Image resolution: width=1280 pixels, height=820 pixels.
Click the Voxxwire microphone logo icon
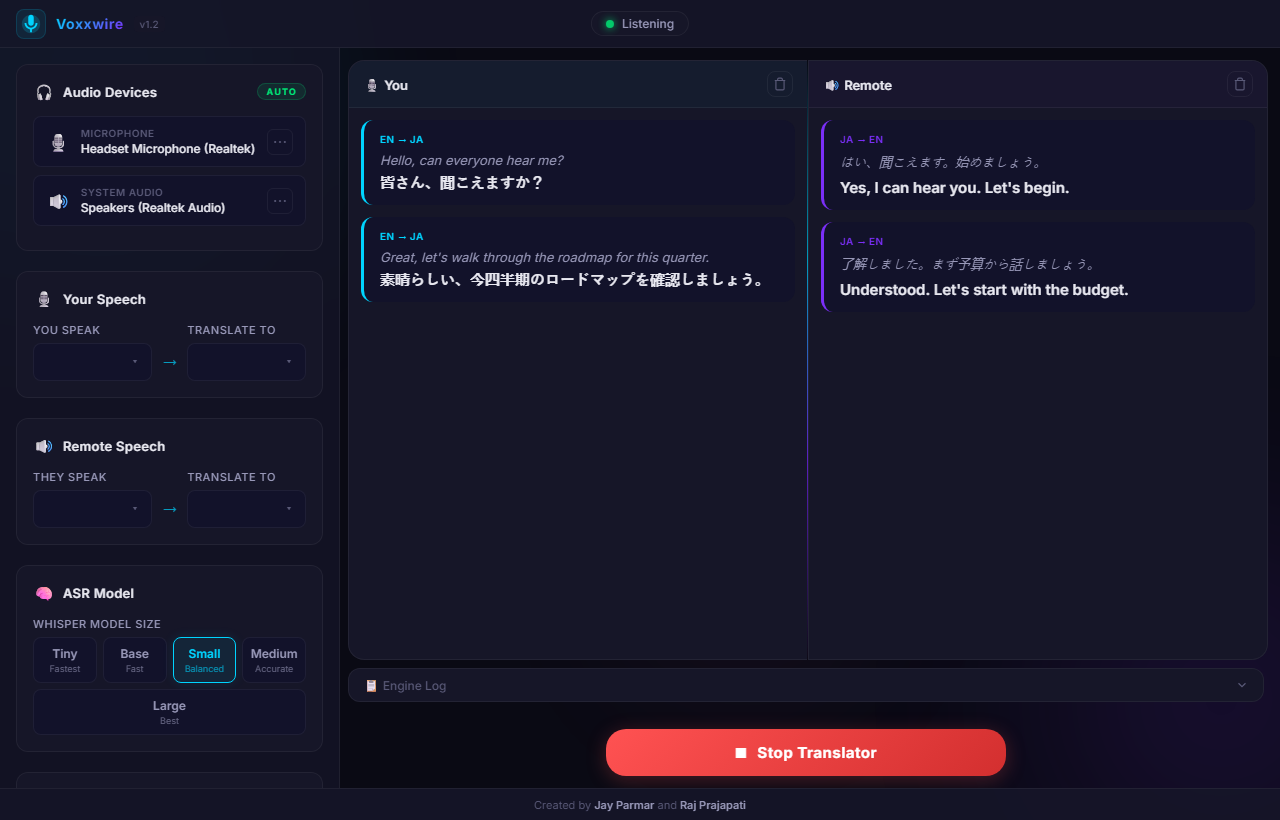pyautogui.click(x=31, y=24)
